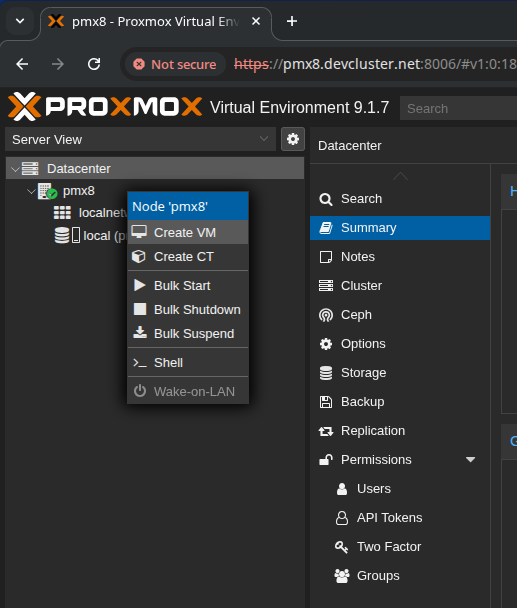Click the monitor icon beside Create VM
The height and width of the screenshot is (608, 517).
click(x=139, y=232)
